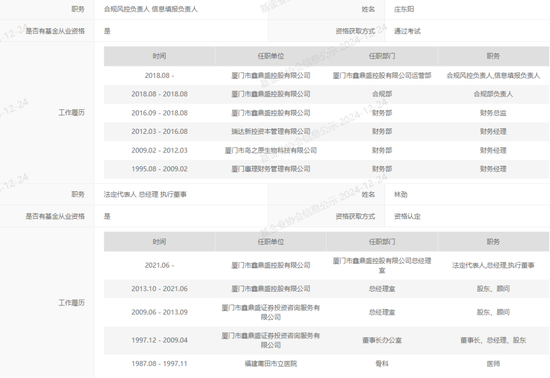Screen dimensions: 550x378
Task: Click the '工作履历' label beside 林劲's table
Action: point(72,303)
